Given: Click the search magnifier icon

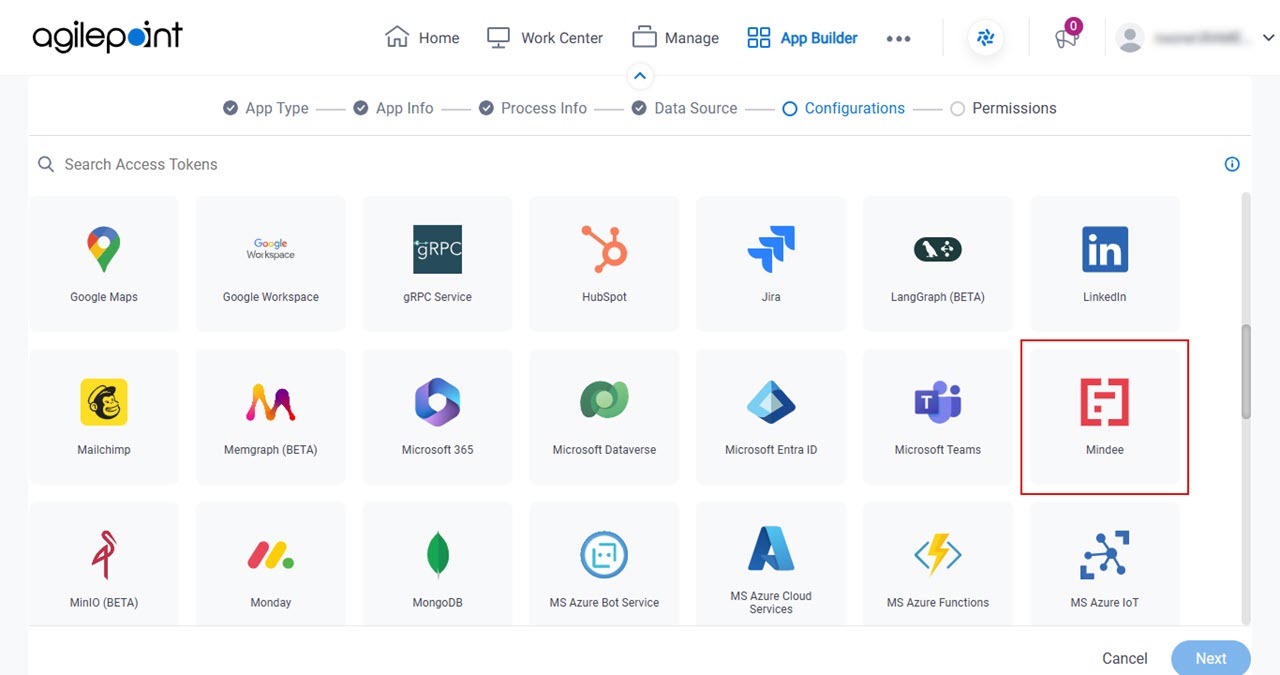Looking at the screenshot, I should (x=46, y=164).
